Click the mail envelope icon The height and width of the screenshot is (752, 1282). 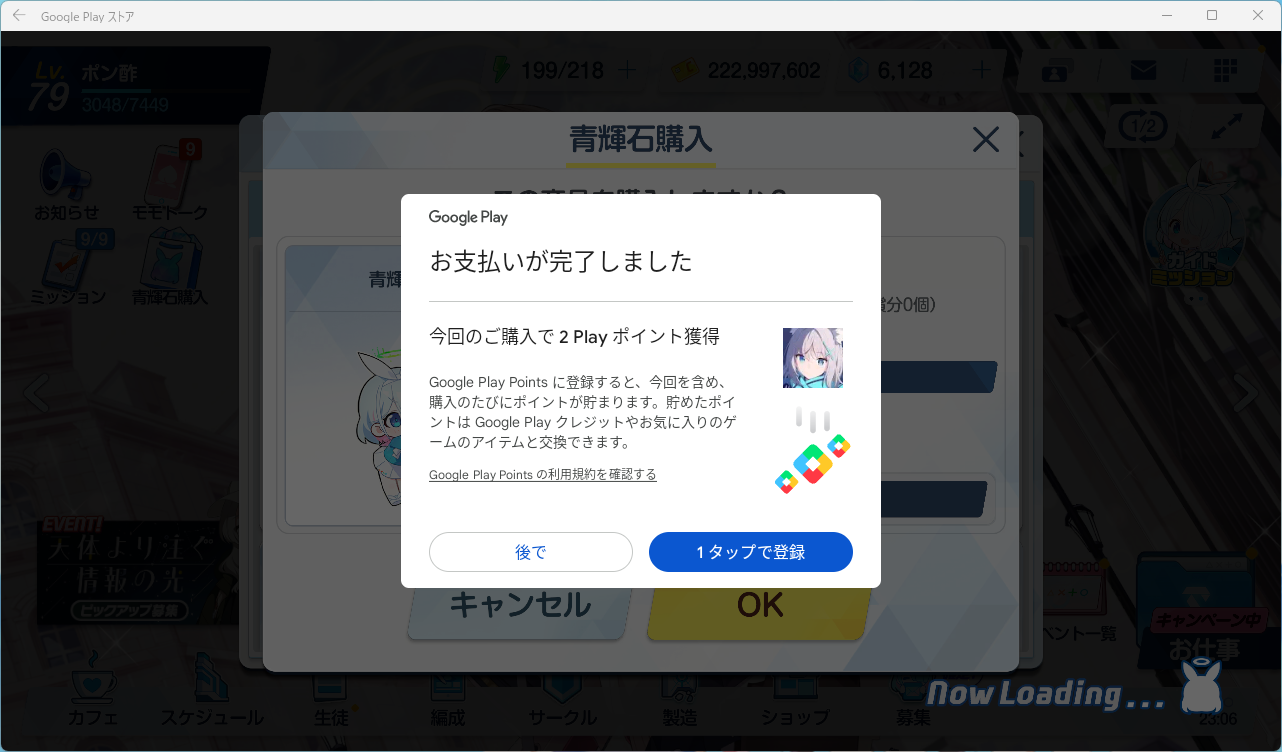tap(1143, 71)
